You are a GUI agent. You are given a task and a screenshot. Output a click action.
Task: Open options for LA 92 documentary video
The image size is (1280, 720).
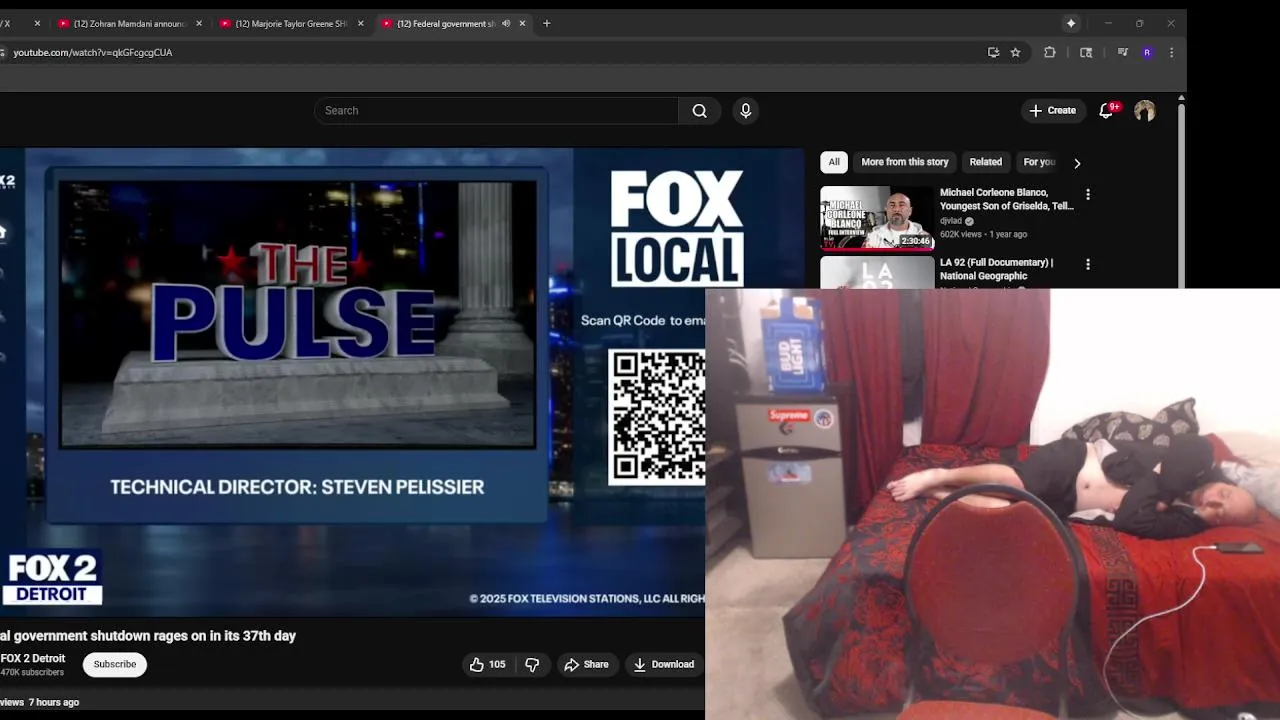(1088, 265)
